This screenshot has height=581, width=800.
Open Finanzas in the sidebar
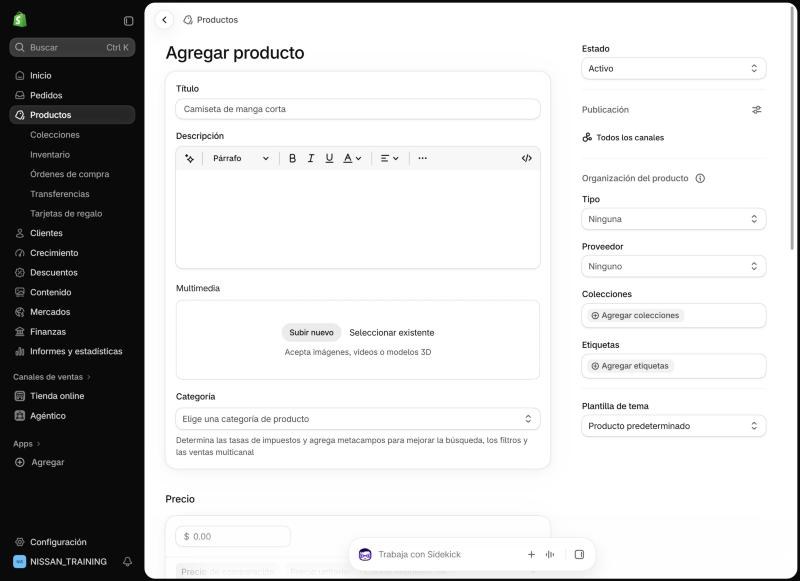pyautogui.click(x=72, y=332)
